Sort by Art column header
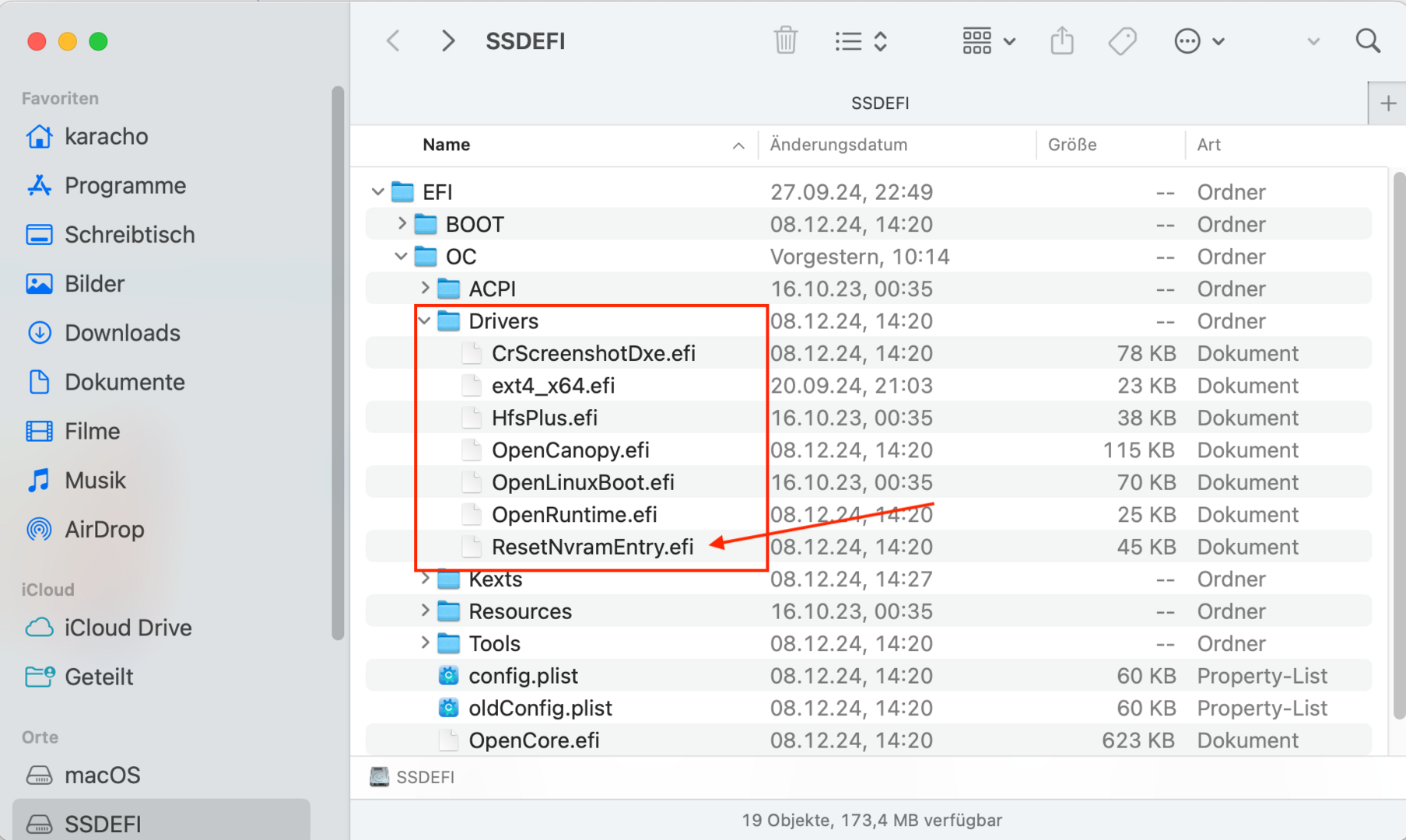Screen dimensions: 1406x840 (x=1208, y=145)
